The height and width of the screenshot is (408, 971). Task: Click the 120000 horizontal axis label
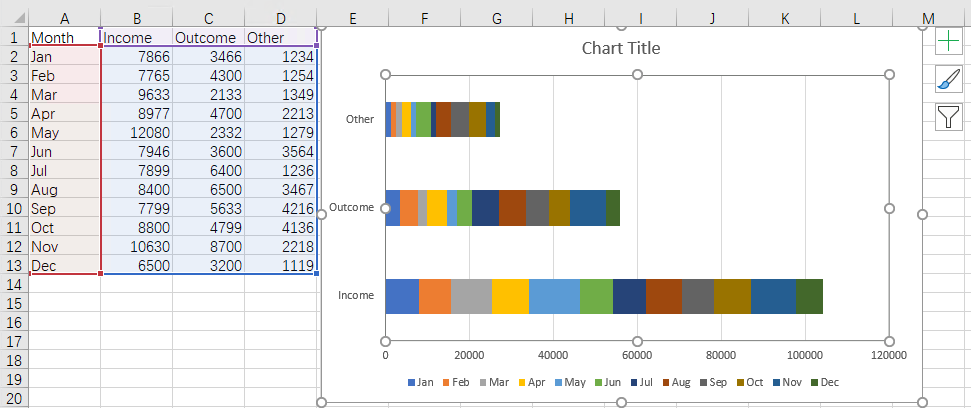(x=889, y=356)
